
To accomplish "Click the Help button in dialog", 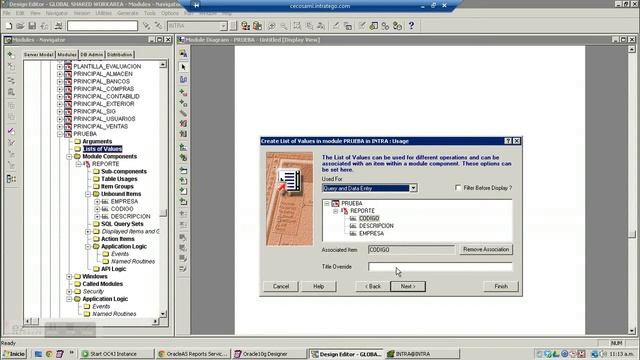I will tap(318, 286).
